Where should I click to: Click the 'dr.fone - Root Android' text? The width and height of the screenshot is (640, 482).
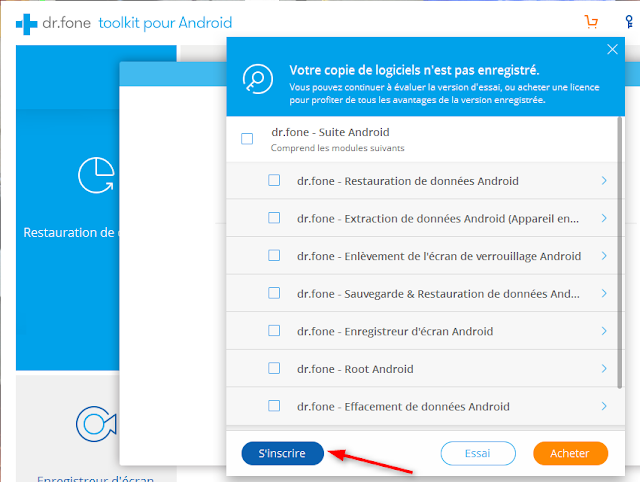pos(355,369)
